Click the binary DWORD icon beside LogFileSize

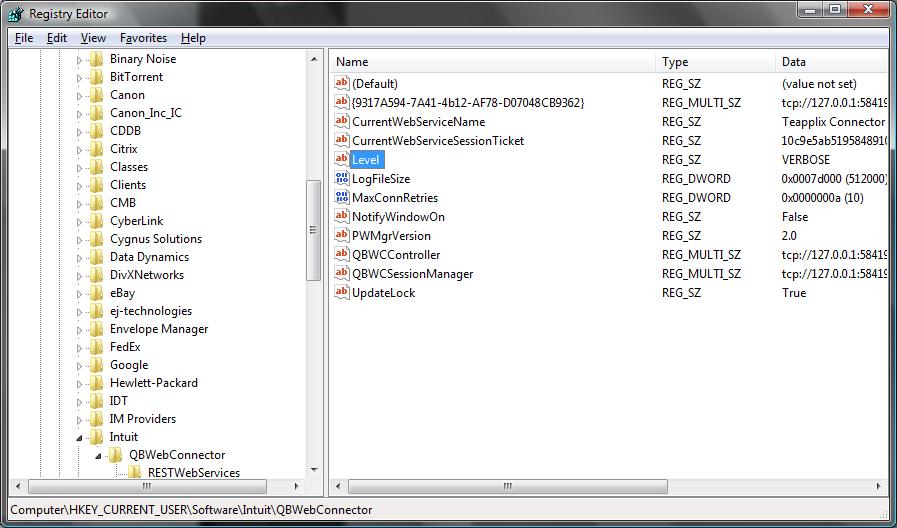(342, 178)
